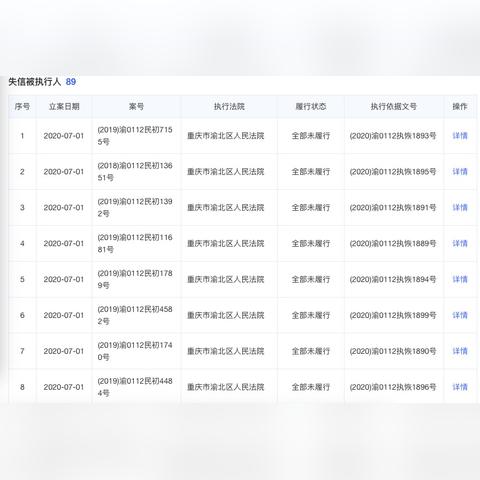Click 全部未履行 status in row 5
480x480 pixels.
tap(311, 279)
